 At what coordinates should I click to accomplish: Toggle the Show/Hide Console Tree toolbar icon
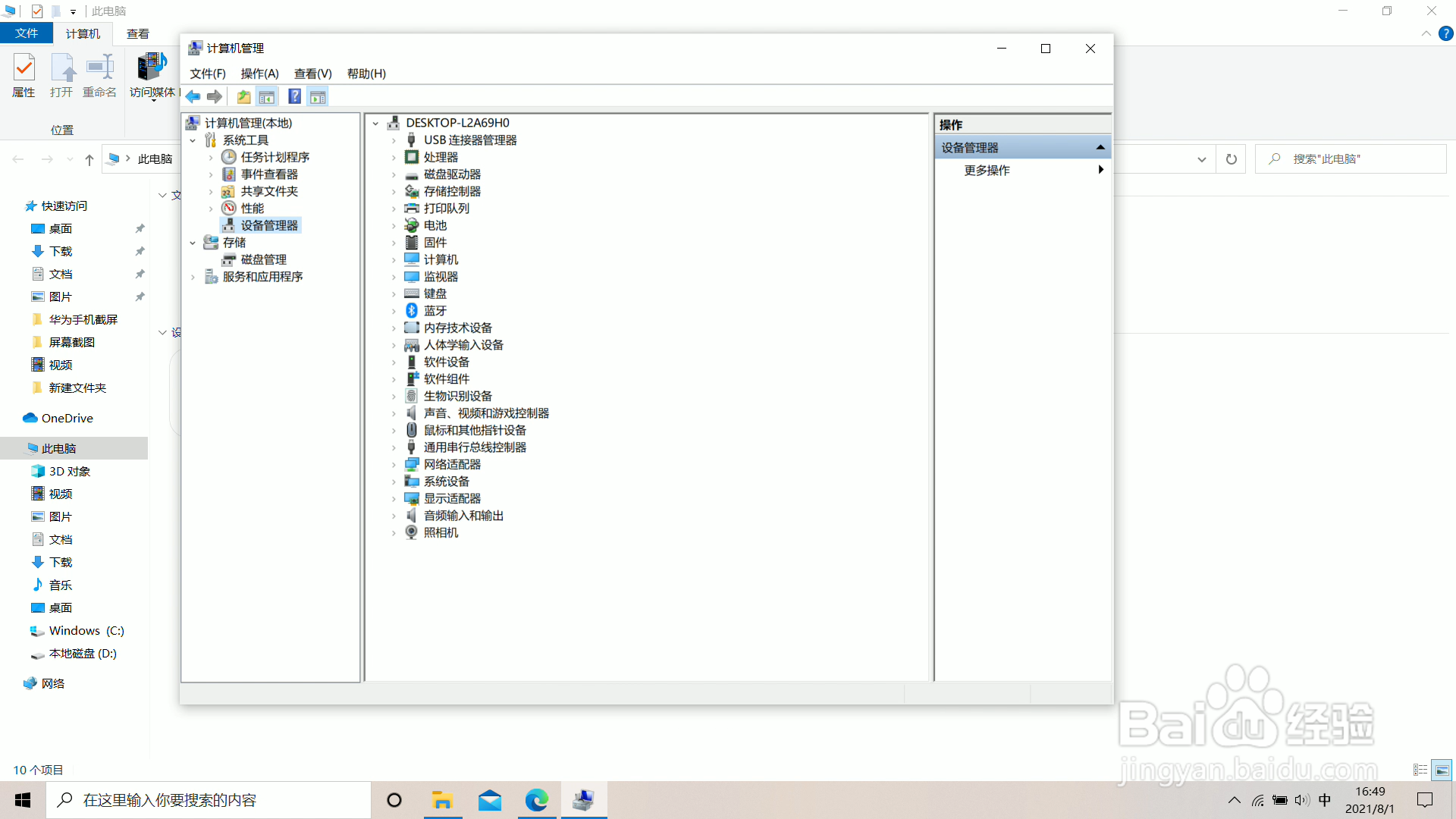pos(267,96)
